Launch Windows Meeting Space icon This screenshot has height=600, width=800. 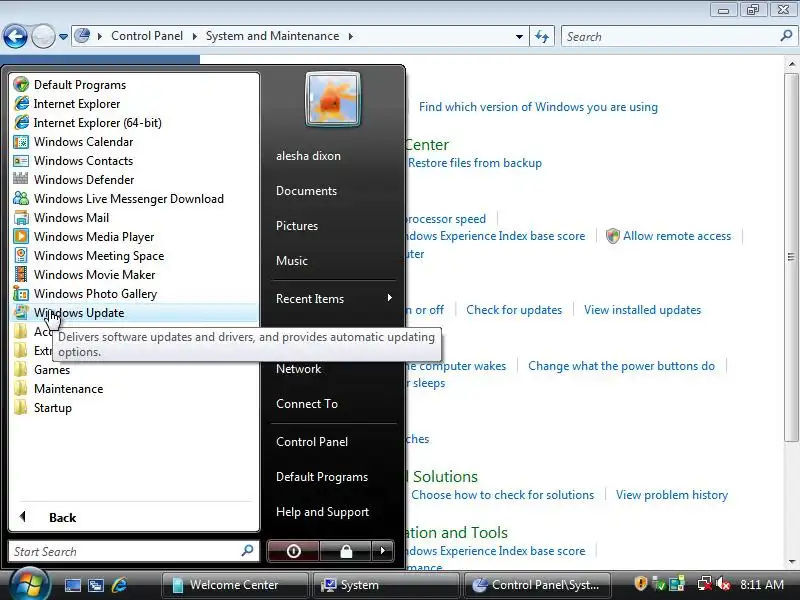pos(21,256)
